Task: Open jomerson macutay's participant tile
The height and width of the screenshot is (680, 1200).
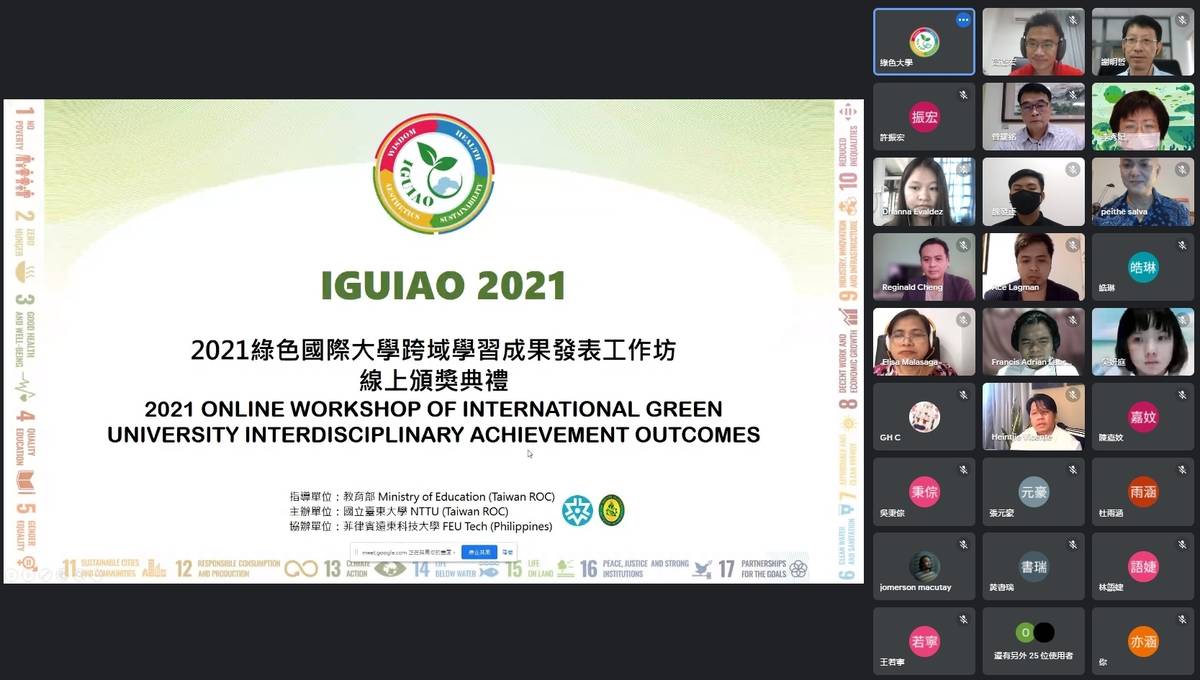Action: [x=924, y=567]
